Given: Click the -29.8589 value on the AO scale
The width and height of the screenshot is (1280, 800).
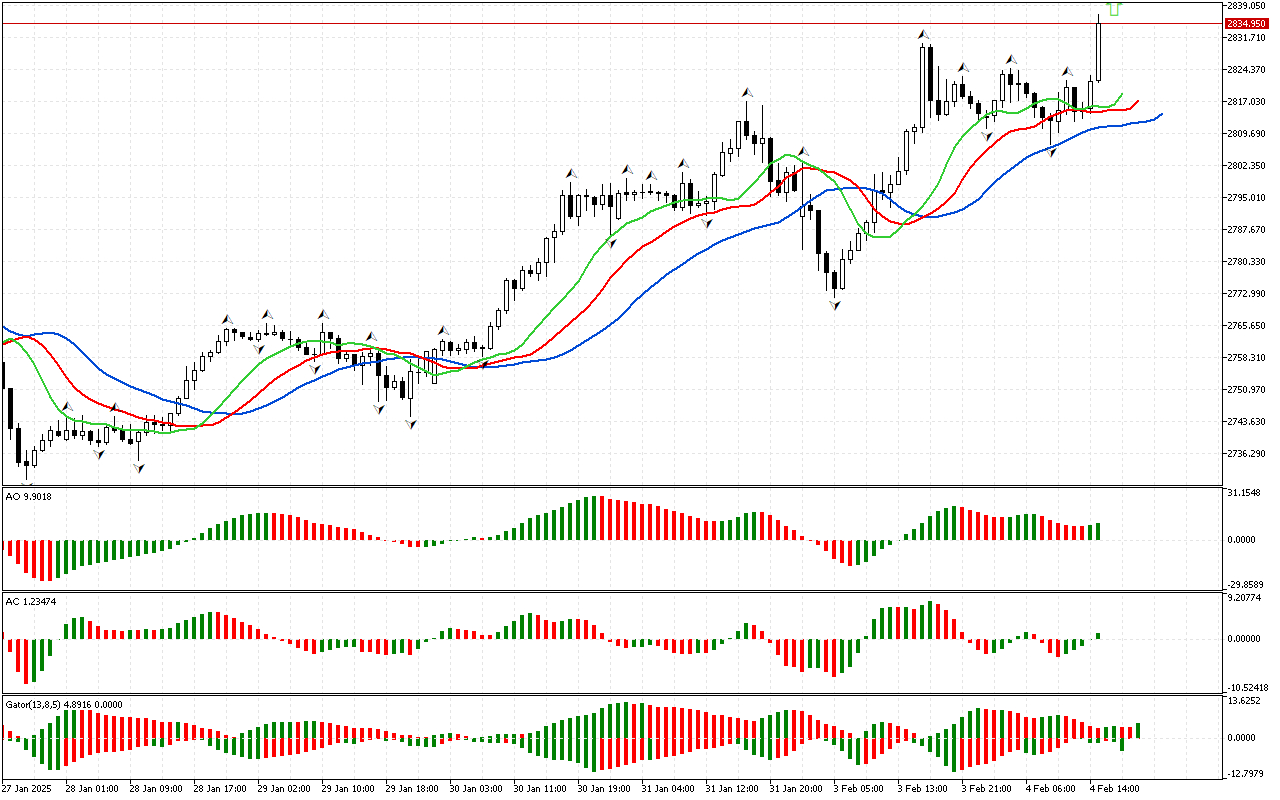Looking at the screenshot, I should click(x=1244, y=586).
